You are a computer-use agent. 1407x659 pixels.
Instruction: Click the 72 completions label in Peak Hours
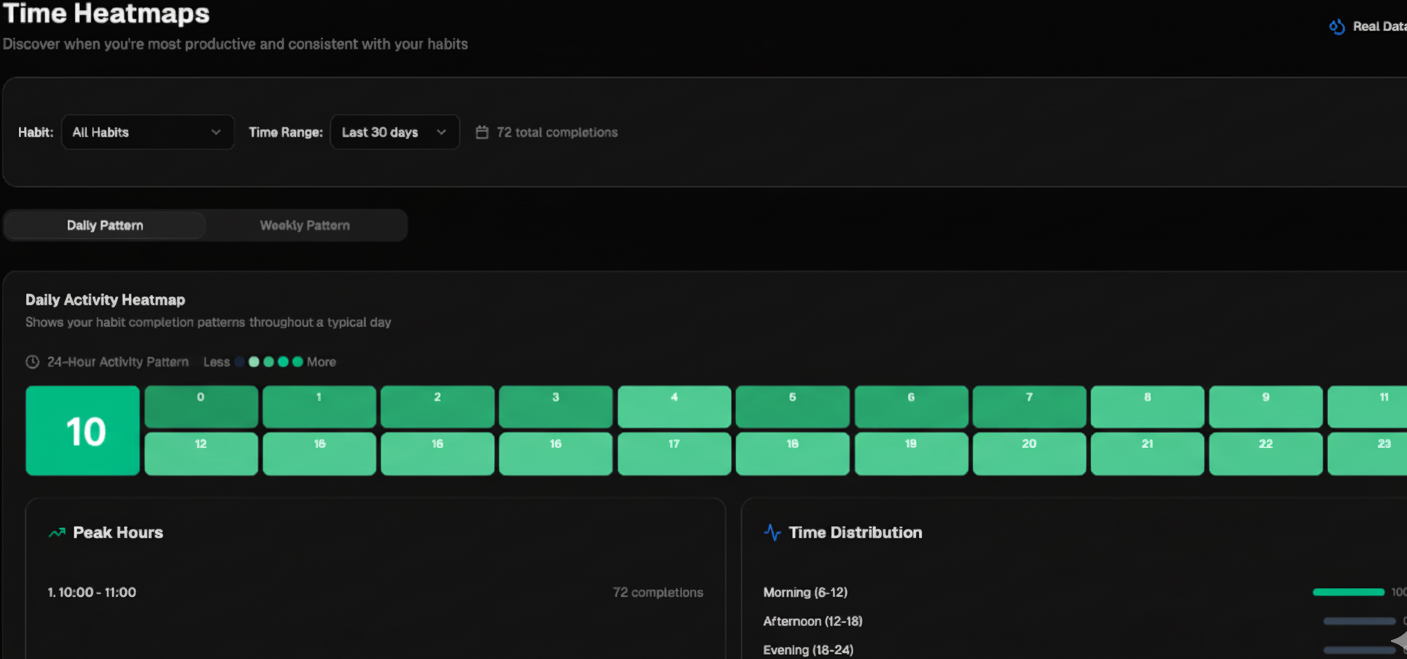coord(658,592)
